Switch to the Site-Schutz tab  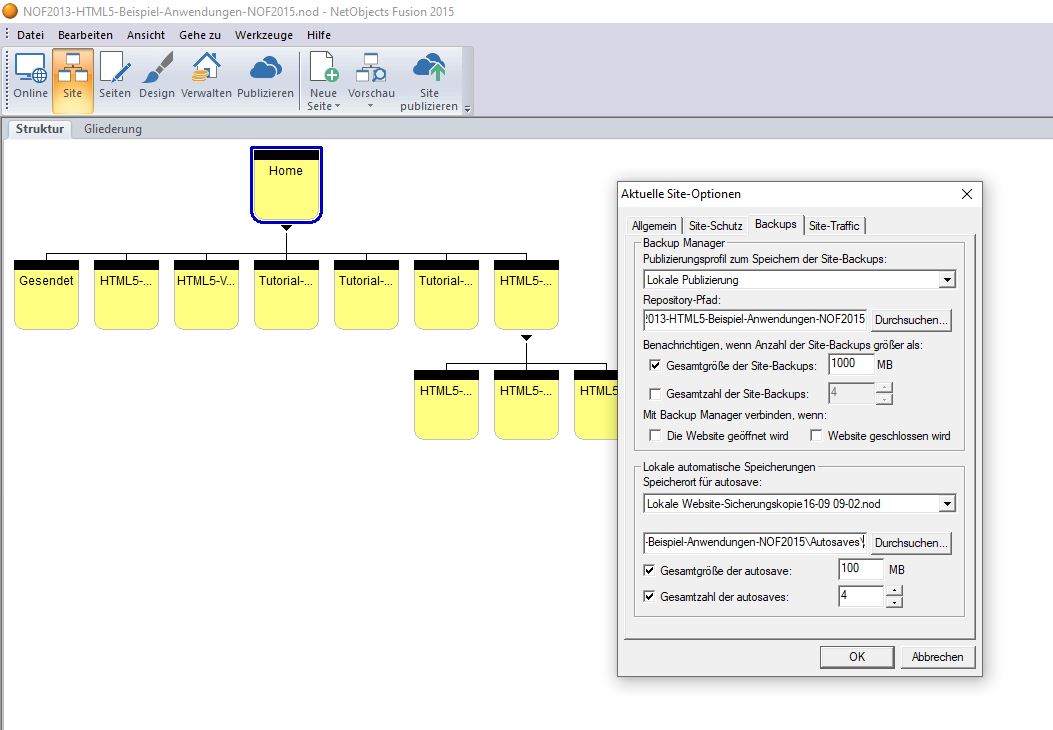coord(715,226)
